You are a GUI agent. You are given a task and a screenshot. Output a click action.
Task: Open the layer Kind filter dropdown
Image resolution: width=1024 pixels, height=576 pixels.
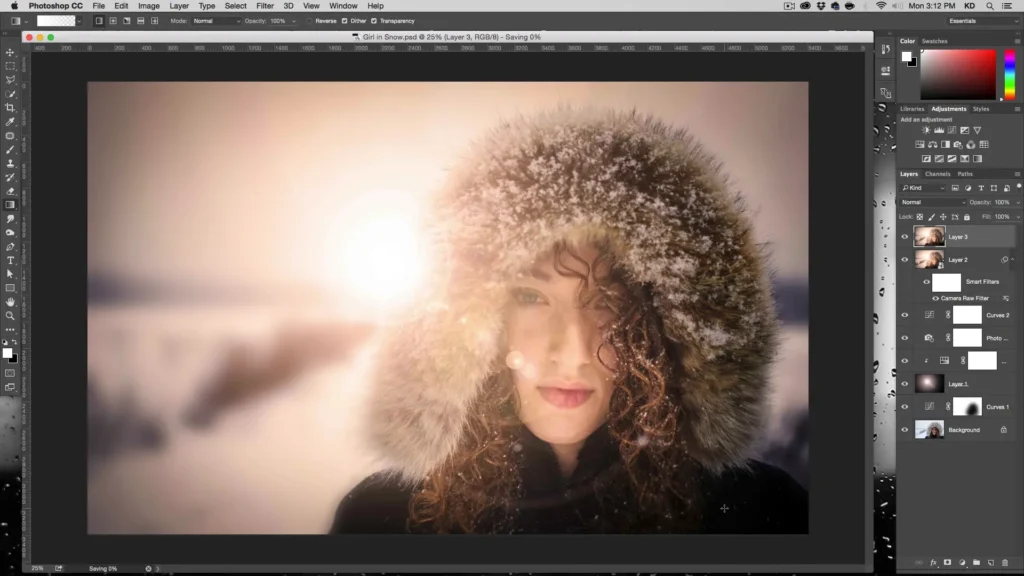pyautogui.click(x=923, y=188)
